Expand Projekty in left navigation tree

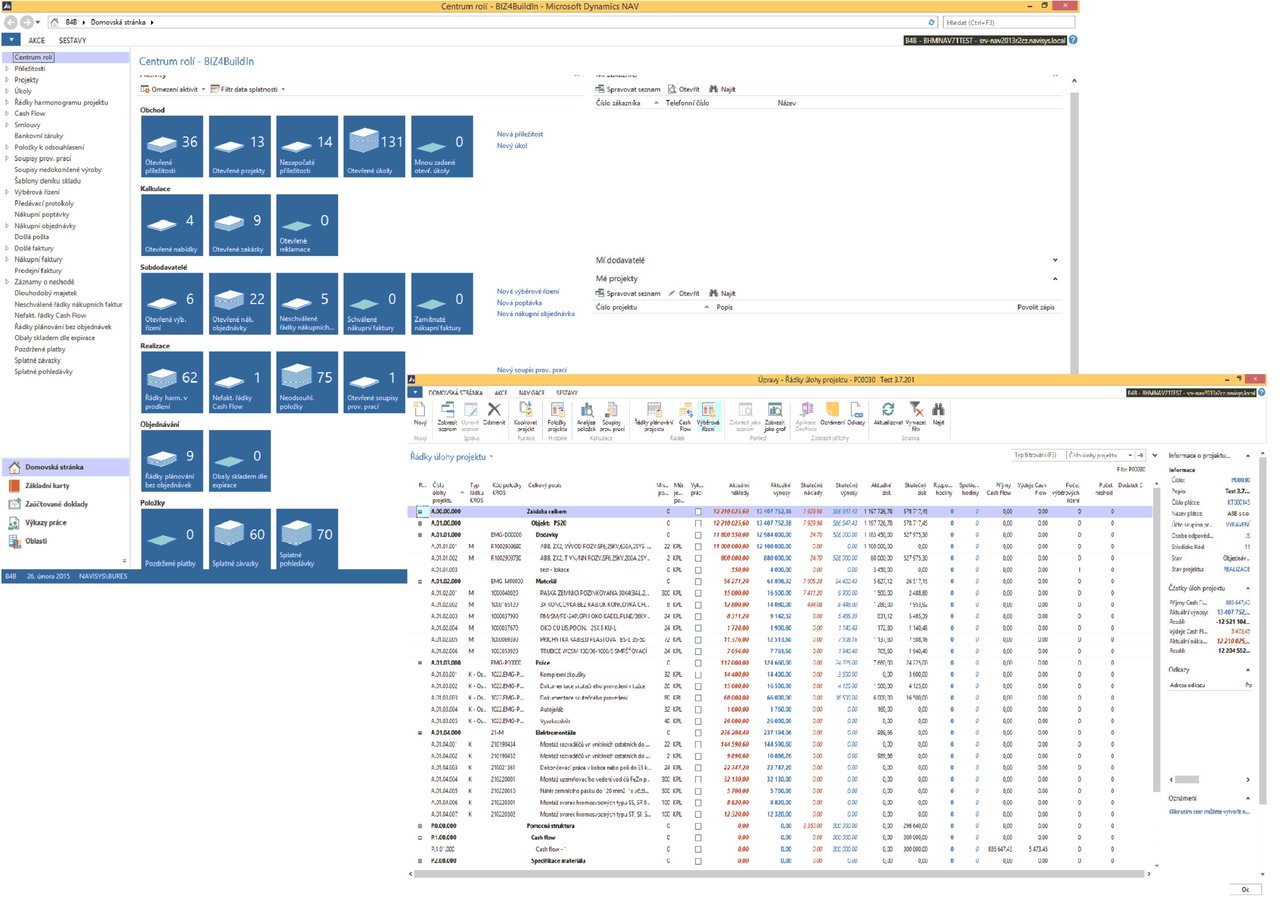tap(8, 80)
